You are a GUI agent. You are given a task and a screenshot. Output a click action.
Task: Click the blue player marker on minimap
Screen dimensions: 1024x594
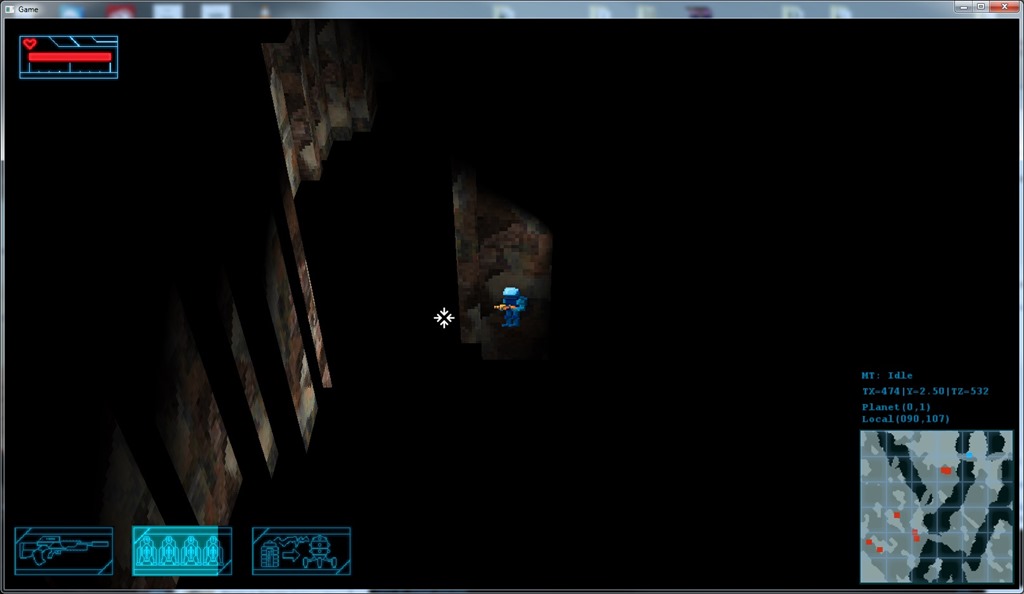coord(969,455)
